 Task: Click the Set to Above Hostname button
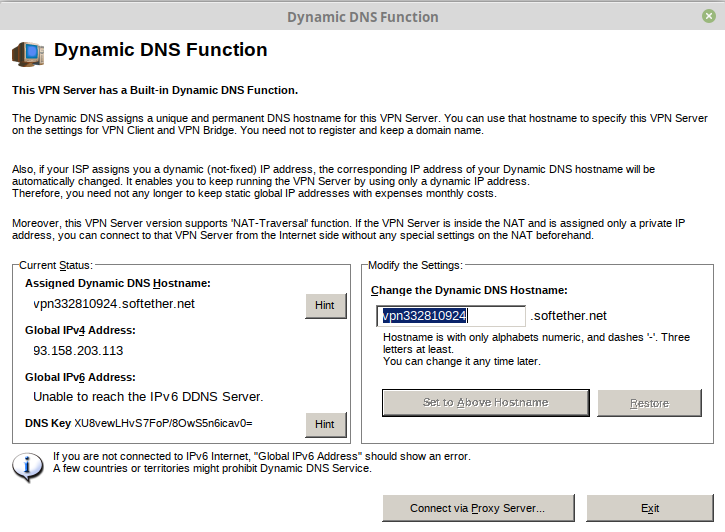[485, 403]
